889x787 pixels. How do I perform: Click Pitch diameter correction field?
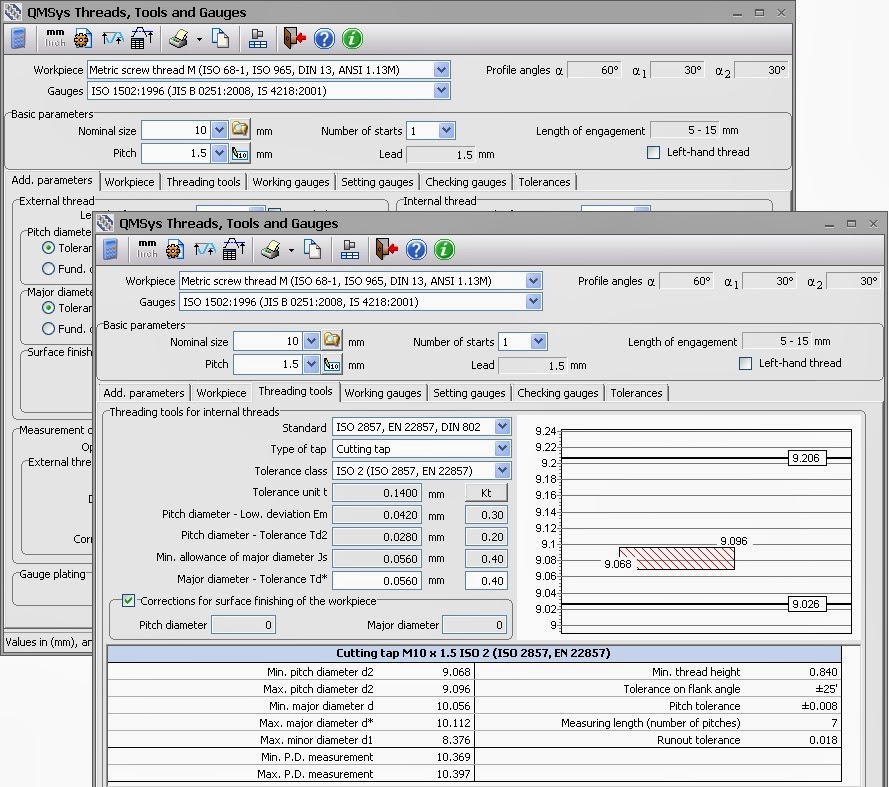(x=244, y=625)
